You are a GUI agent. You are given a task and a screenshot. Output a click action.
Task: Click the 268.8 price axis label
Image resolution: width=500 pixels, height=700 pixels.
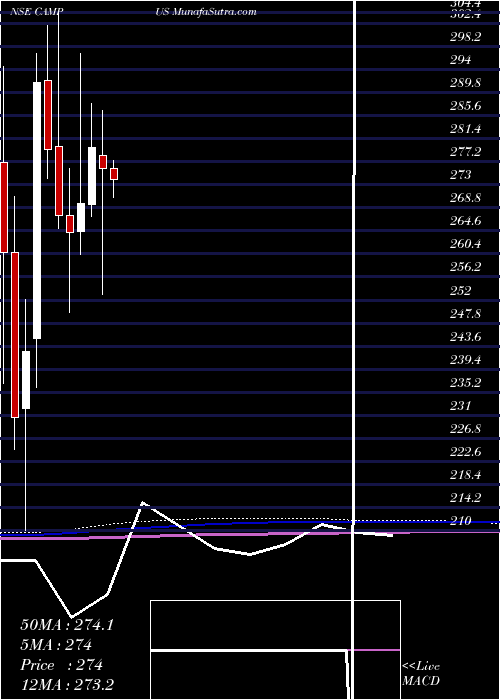(465, 198)
